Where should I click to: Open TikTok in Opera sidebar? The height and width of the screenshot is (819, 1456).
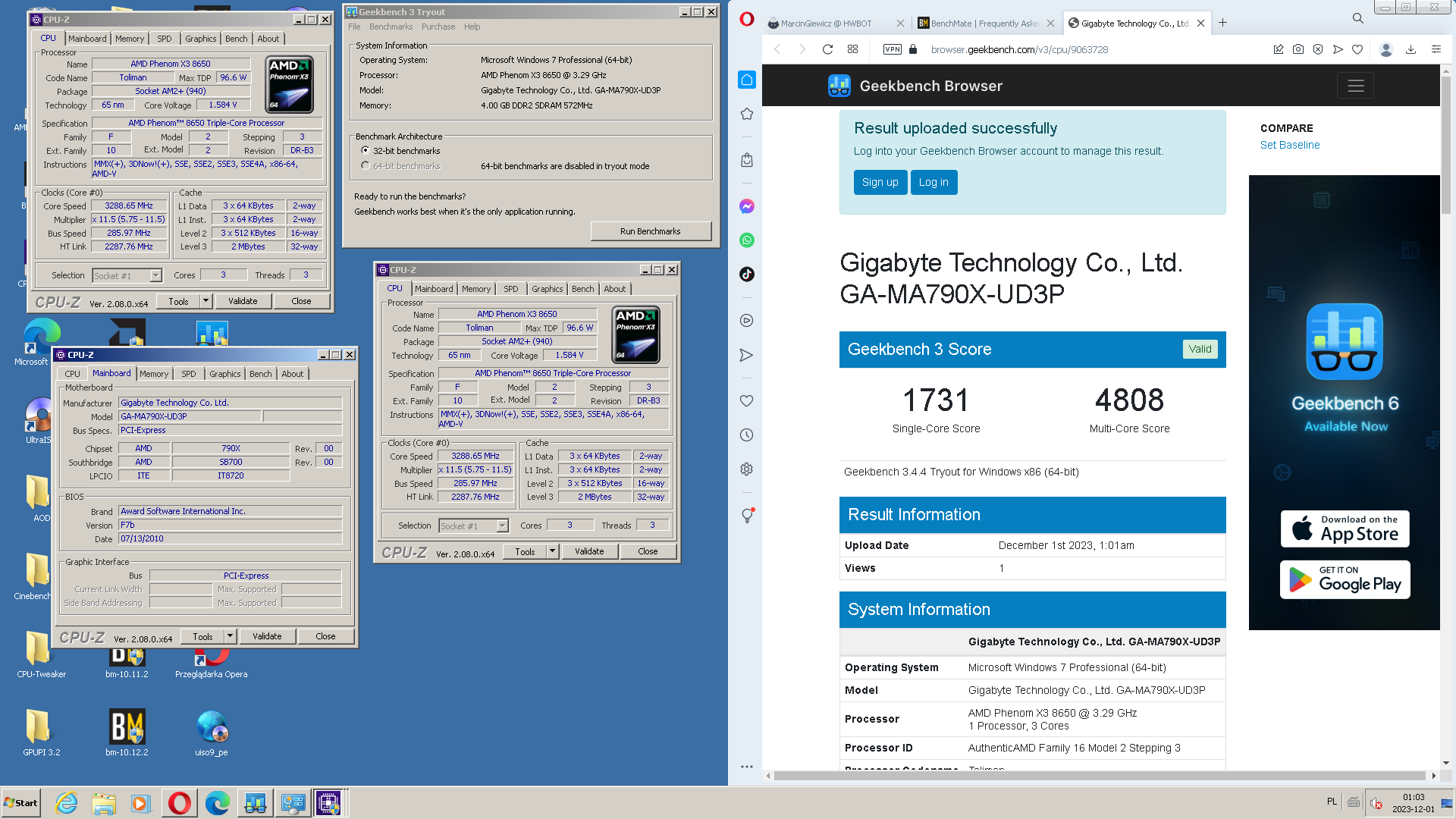point(747,275)
